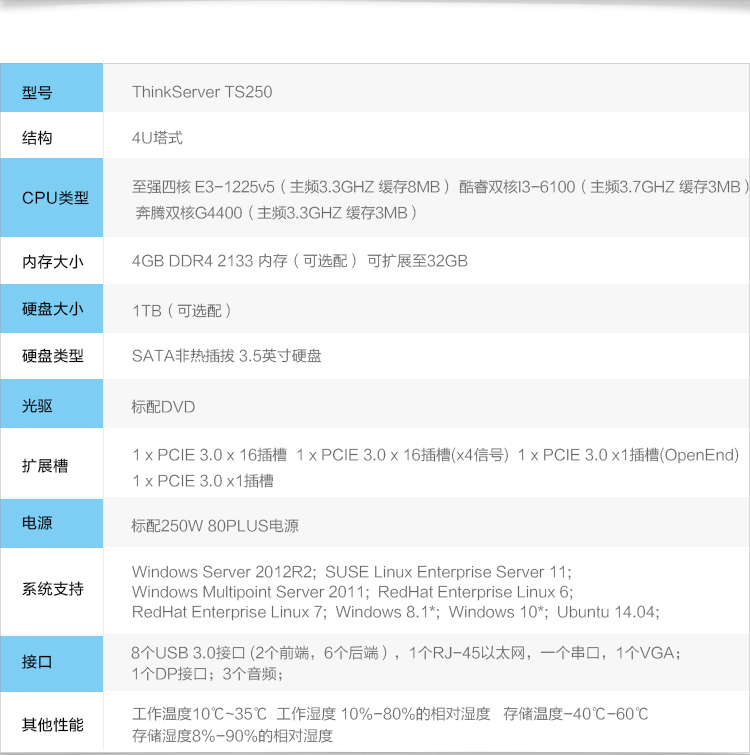Select the 标配250W 80PLUS电源 text
Viewport: 750px width, 755px height.
[215, 525]
